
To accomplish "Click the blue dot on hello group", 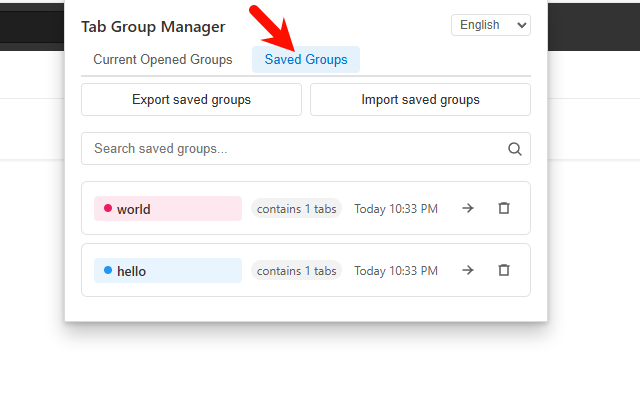I will (108, 270).
